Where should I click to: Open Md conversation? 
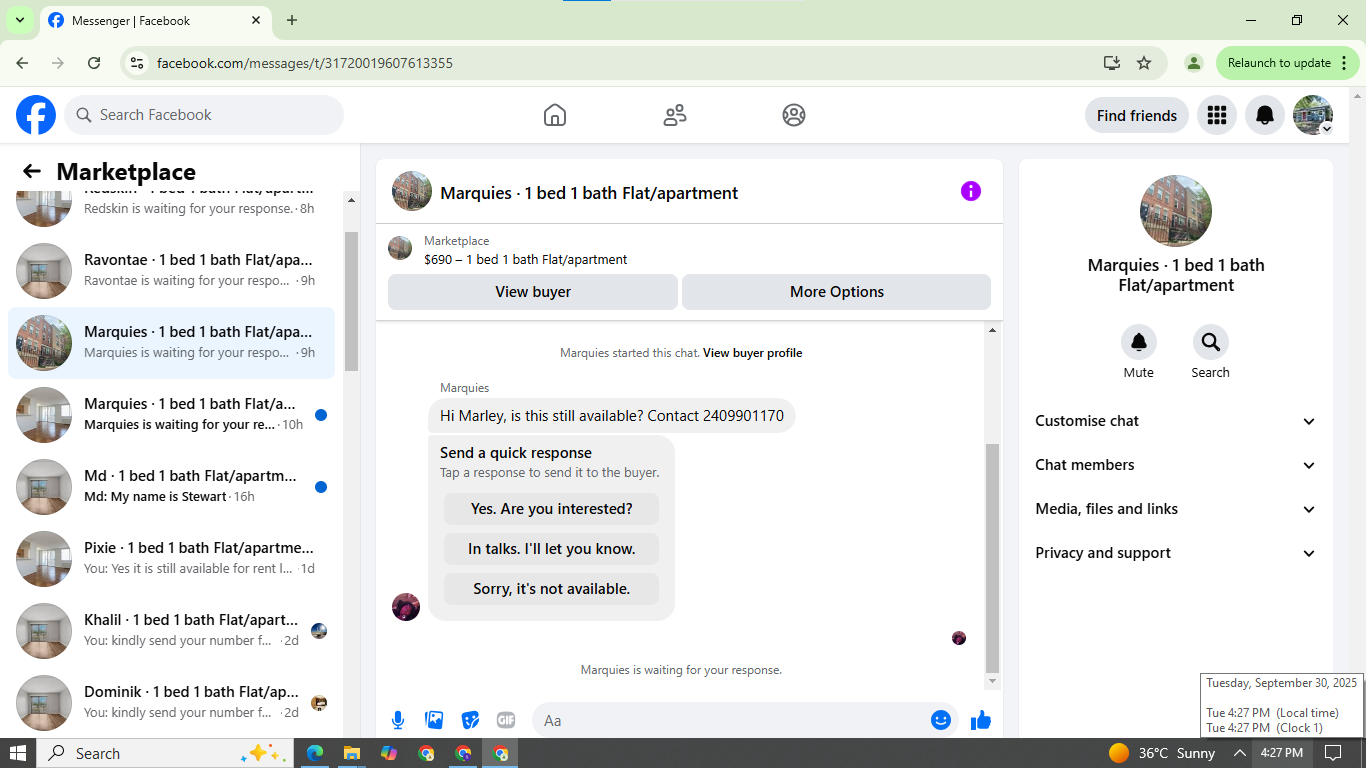click(x=172, y=487)
